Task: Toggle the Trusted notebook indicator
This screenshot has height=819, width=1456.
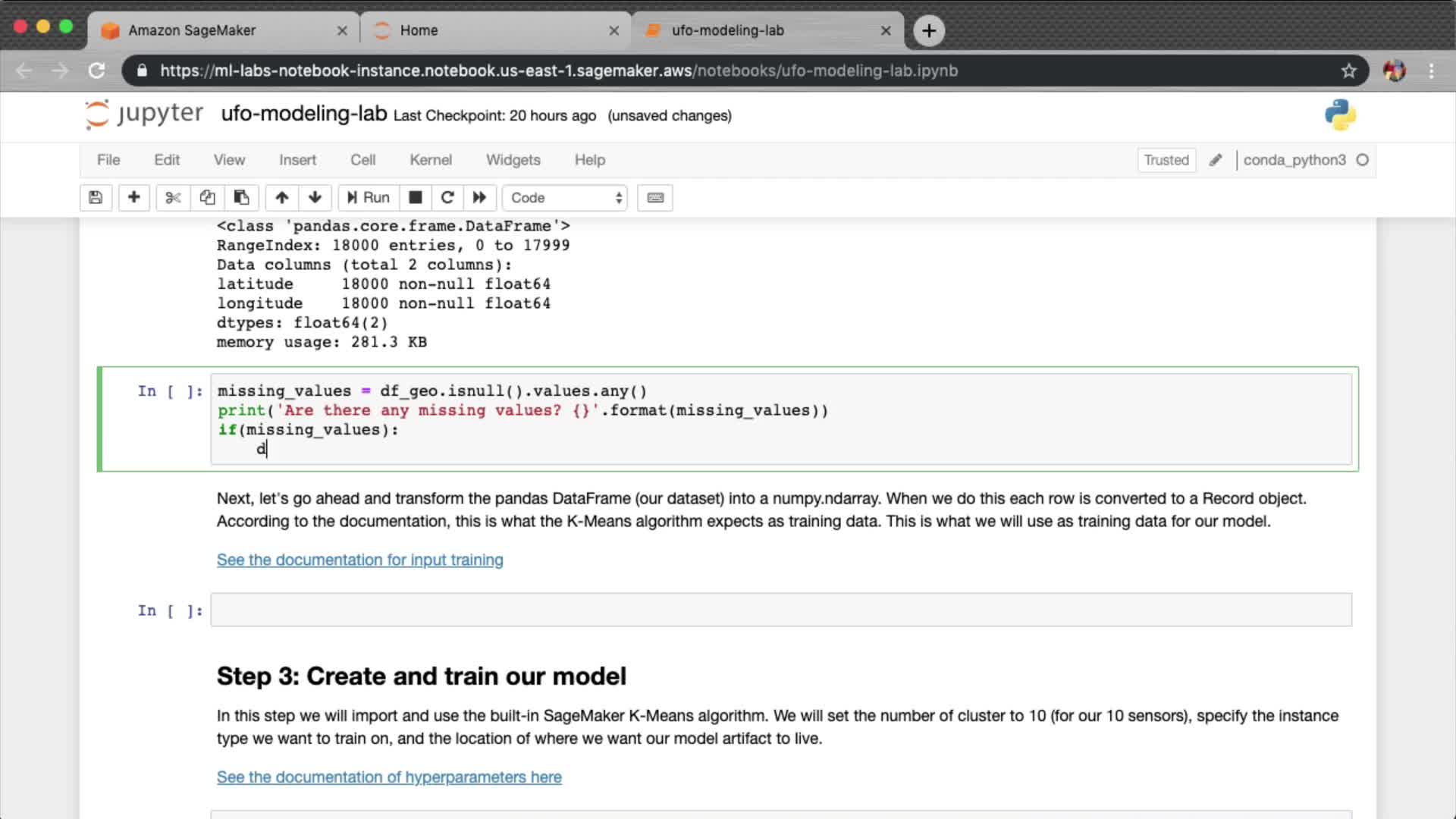Action: (x=1166, y=160)
